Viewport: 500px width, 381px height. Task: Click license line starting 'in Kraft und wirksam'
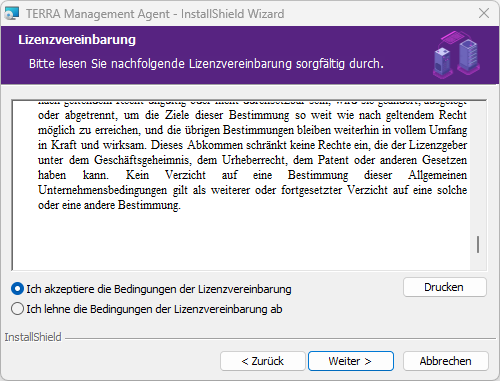pyautogui.click(x=252, y=145)
